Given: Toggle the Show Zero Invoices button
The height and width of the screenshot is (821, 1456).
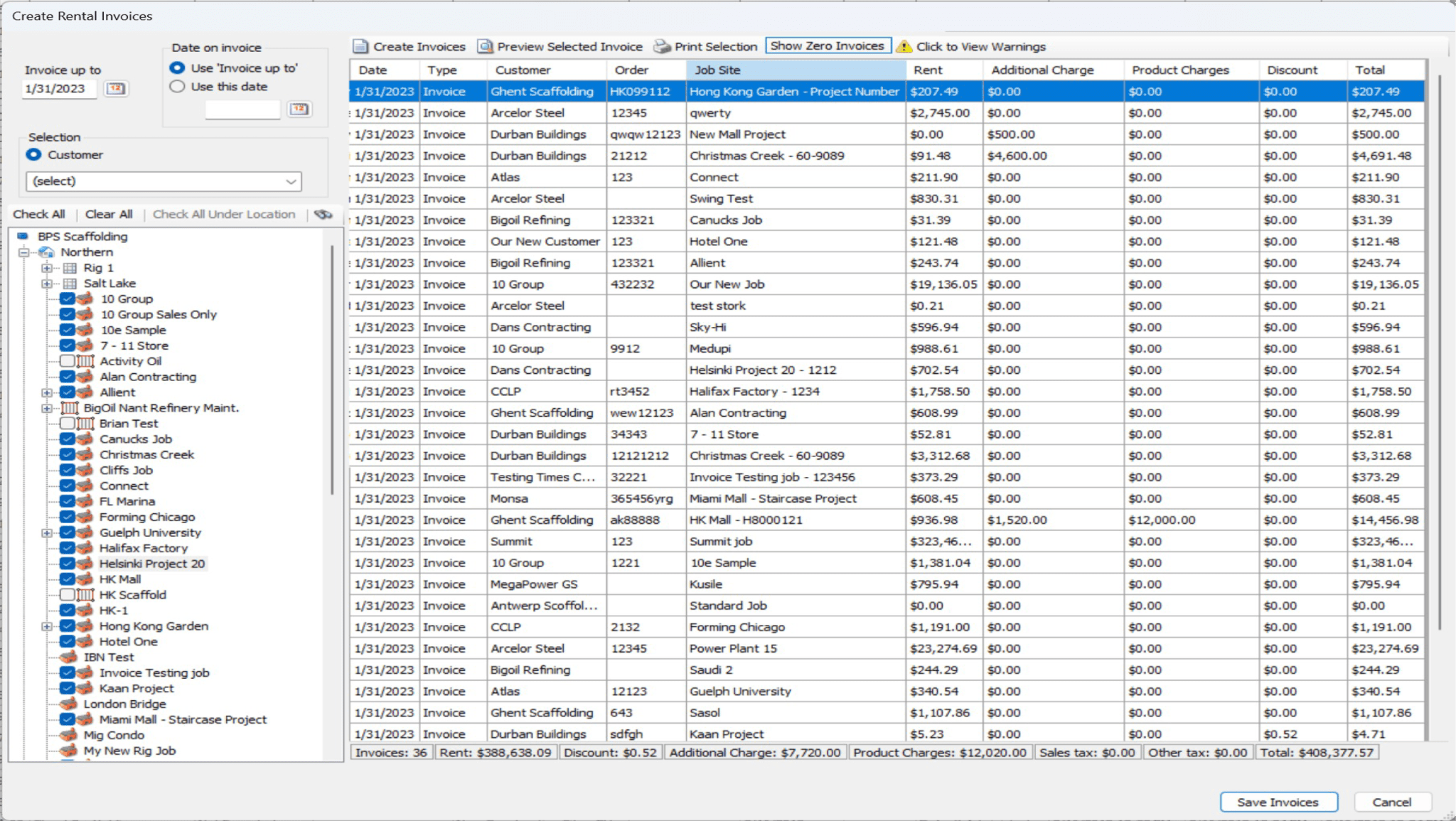Looking at the screenshot, I should [827, 46].
